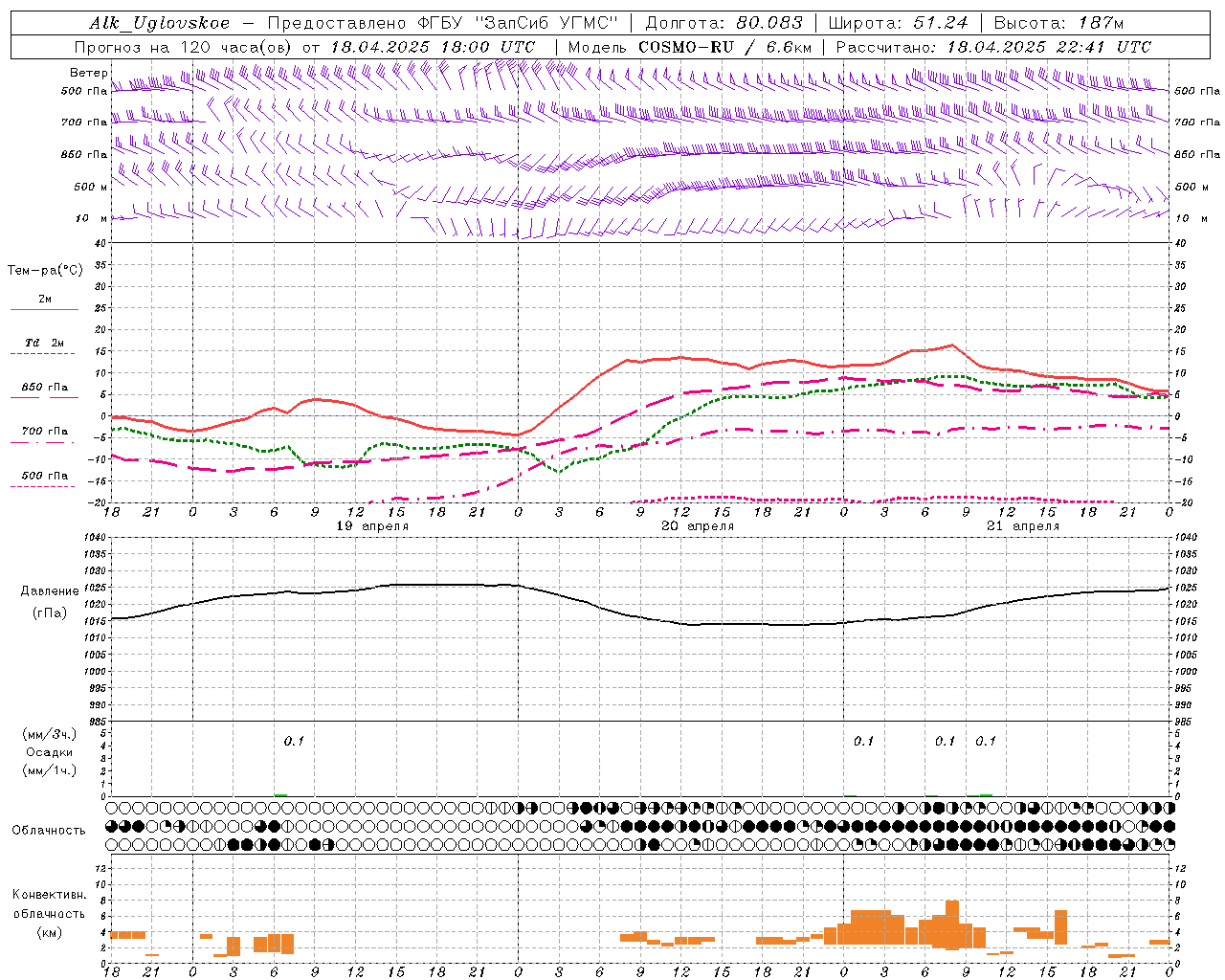Image resolution: width=1225 pixels, height=980 pixels.
Task: Click the (мм/3ч.) precipitation unit label
Action: (x=50, y=734)
